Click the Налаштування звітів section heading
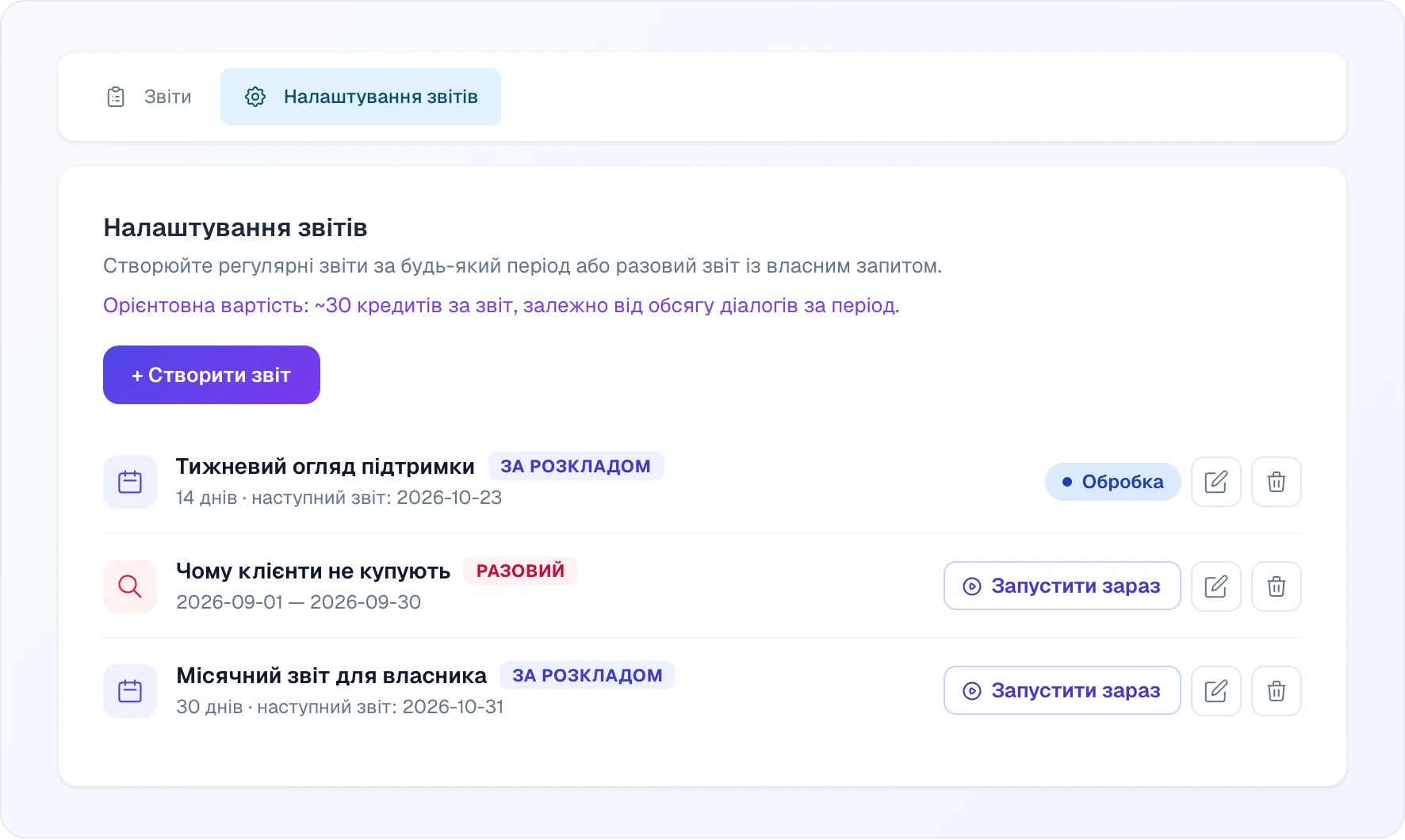Screen dimensions: 1405x840 pyautogui.click(x=235, y=228)
